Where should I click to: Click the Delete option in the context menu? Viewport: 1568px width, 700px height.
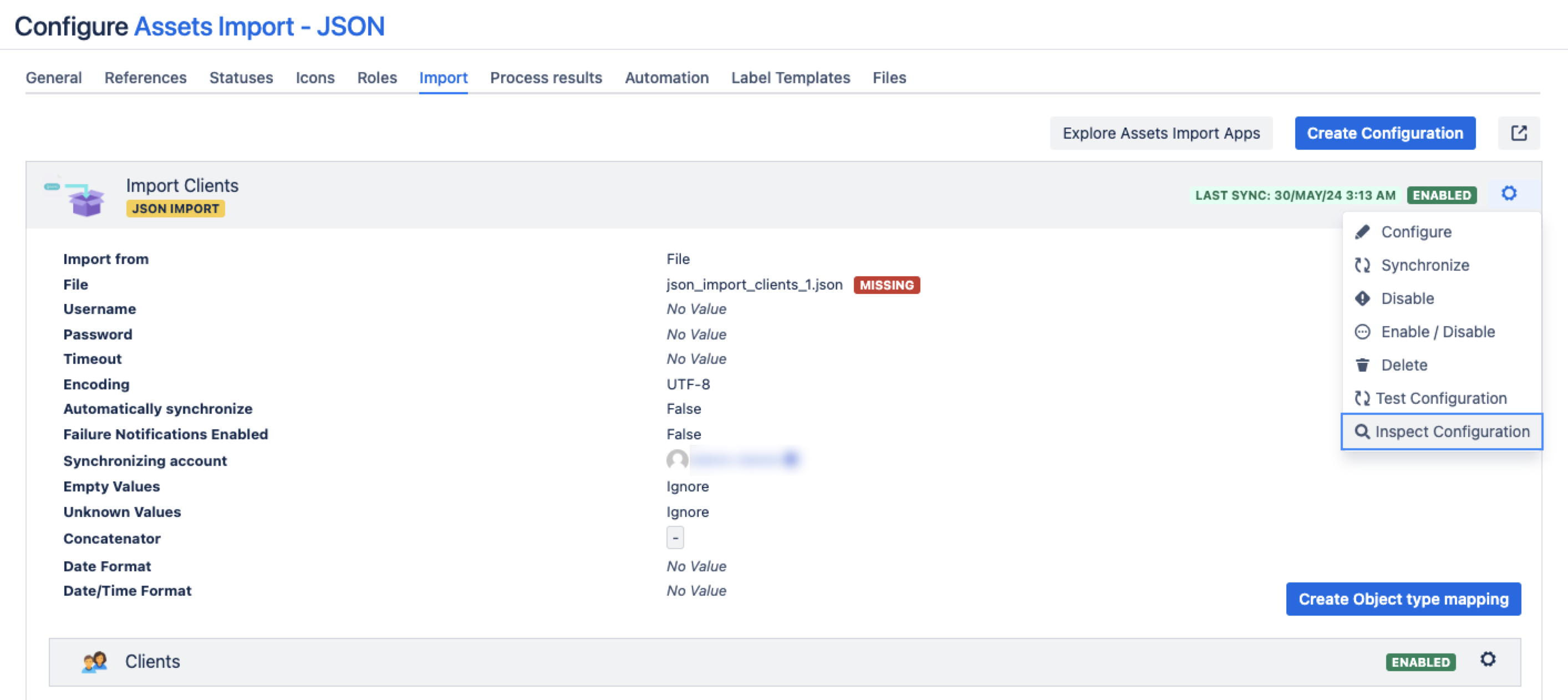click(1404, 364)
